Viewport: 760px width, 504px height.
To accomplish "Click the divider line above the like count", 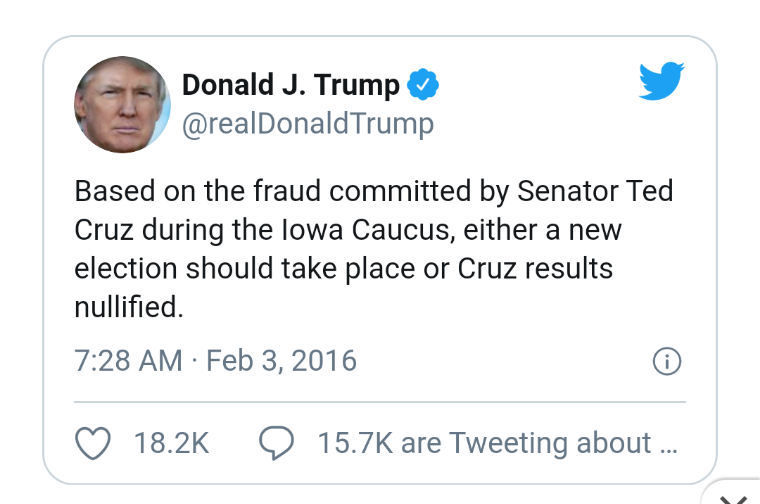I will coord(380,402).
